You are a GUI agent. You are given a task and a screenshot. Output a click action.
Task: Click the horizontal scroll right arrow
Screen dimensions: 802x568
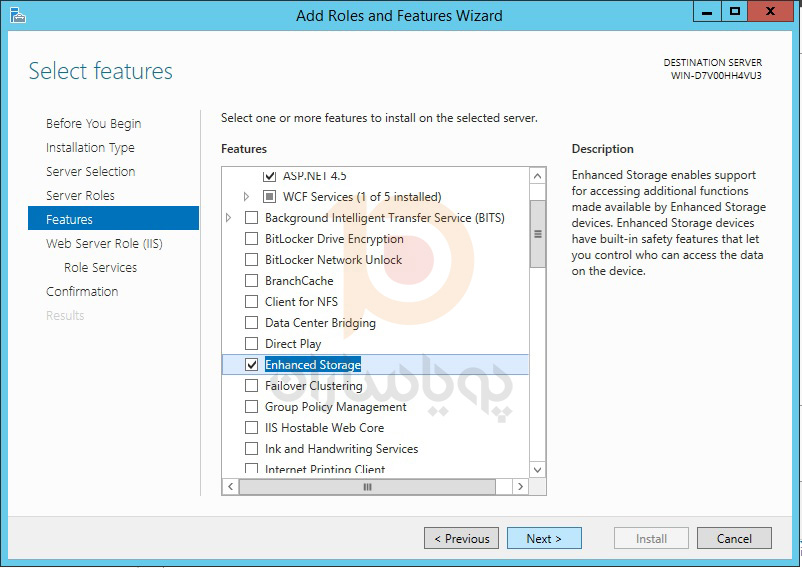[521, 487]
